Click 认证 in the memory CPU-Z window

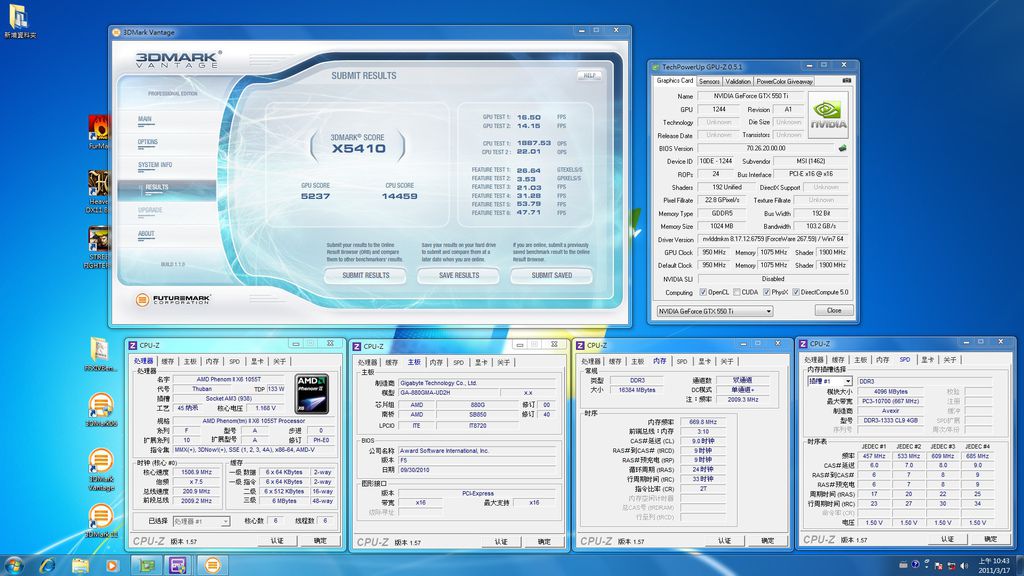coord(724,541)
